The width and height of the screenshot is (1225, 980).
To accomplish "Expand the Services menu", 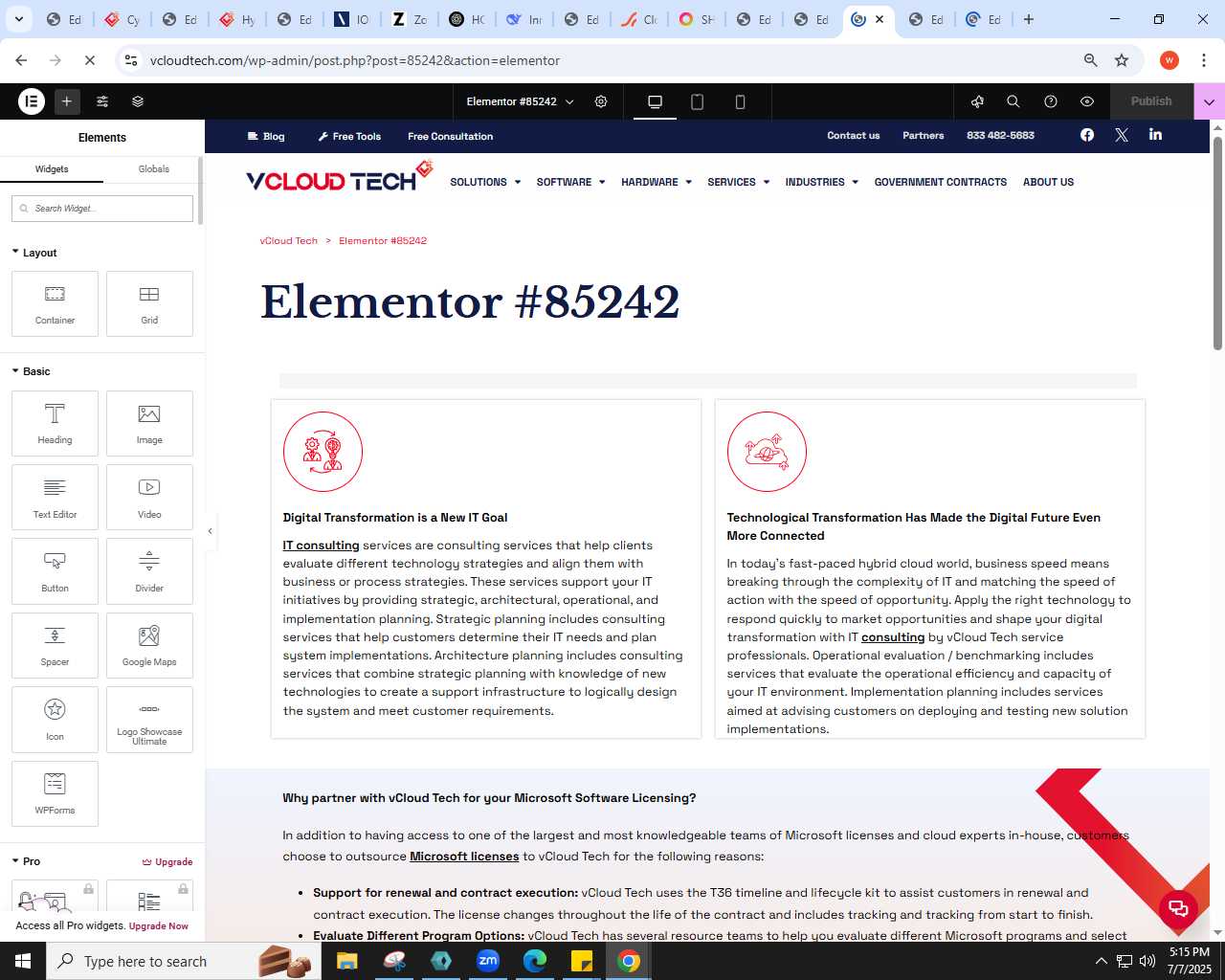I will 739,182.
